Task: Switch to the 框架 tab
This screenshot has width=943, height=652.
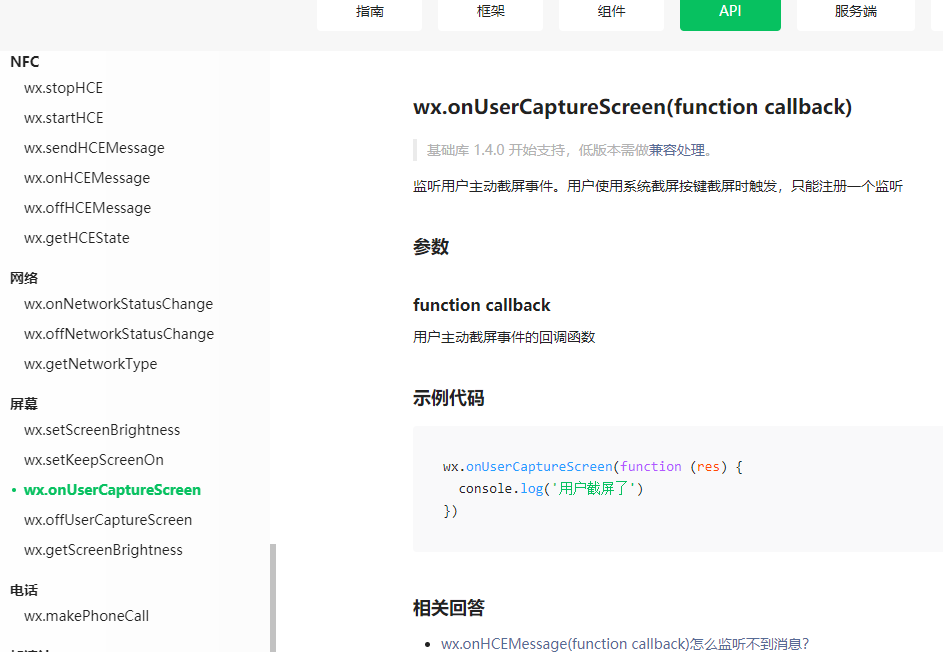Action: [x=491, y=12]
